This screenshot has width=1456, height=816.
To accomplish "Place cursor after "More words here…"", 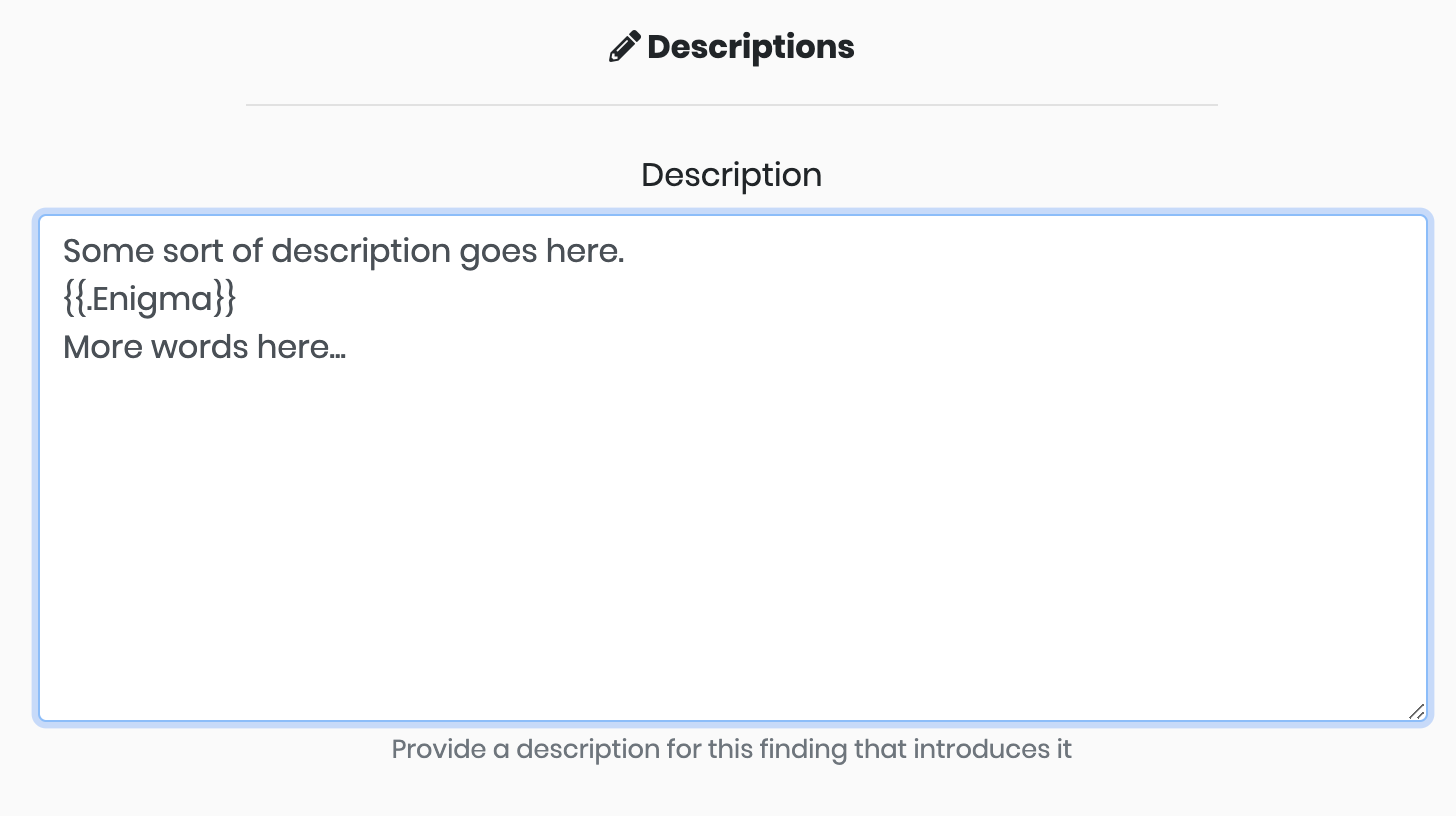I will coord(347,348).
